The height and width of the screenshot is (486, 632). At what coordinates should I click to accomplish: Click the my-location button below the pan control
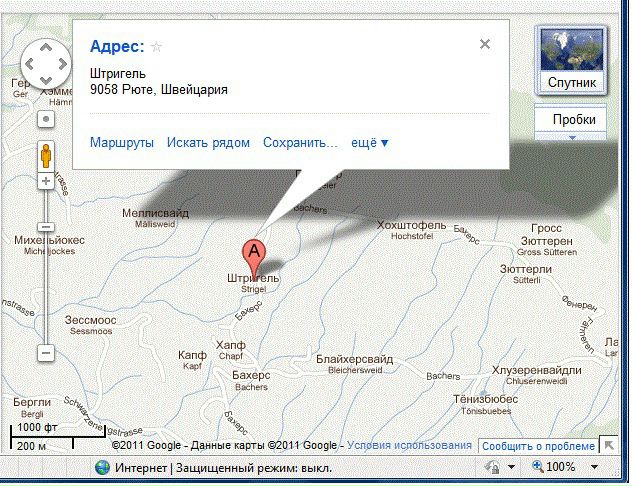(46, 119)
